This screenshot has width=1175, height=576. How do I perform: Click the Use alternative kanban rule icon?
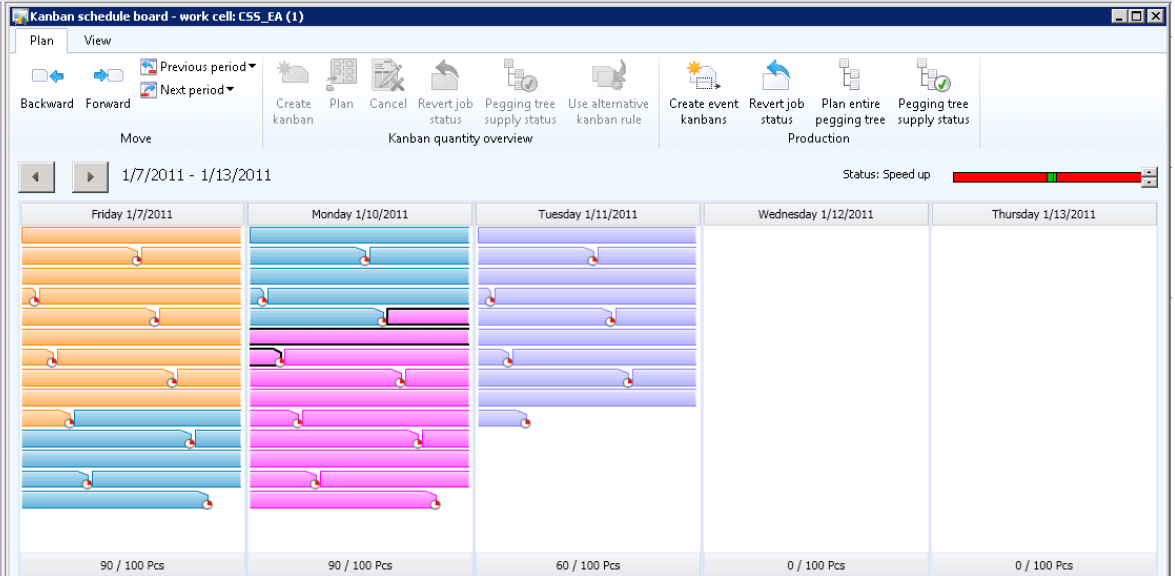[607, 77]
